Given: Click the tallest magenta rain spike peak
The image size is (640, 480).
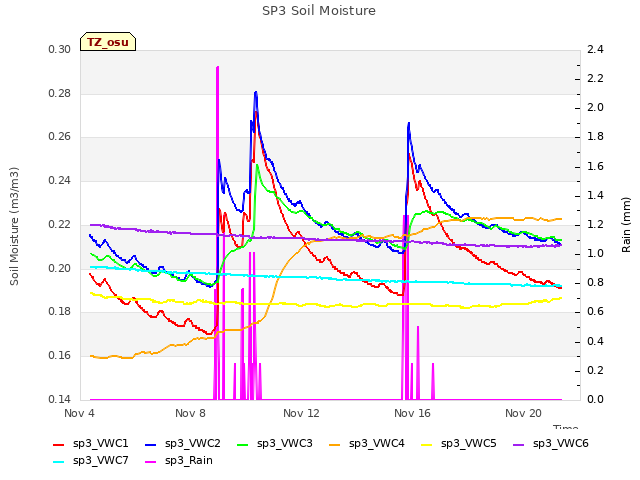Looking at the screenshot, I should 218,67.
